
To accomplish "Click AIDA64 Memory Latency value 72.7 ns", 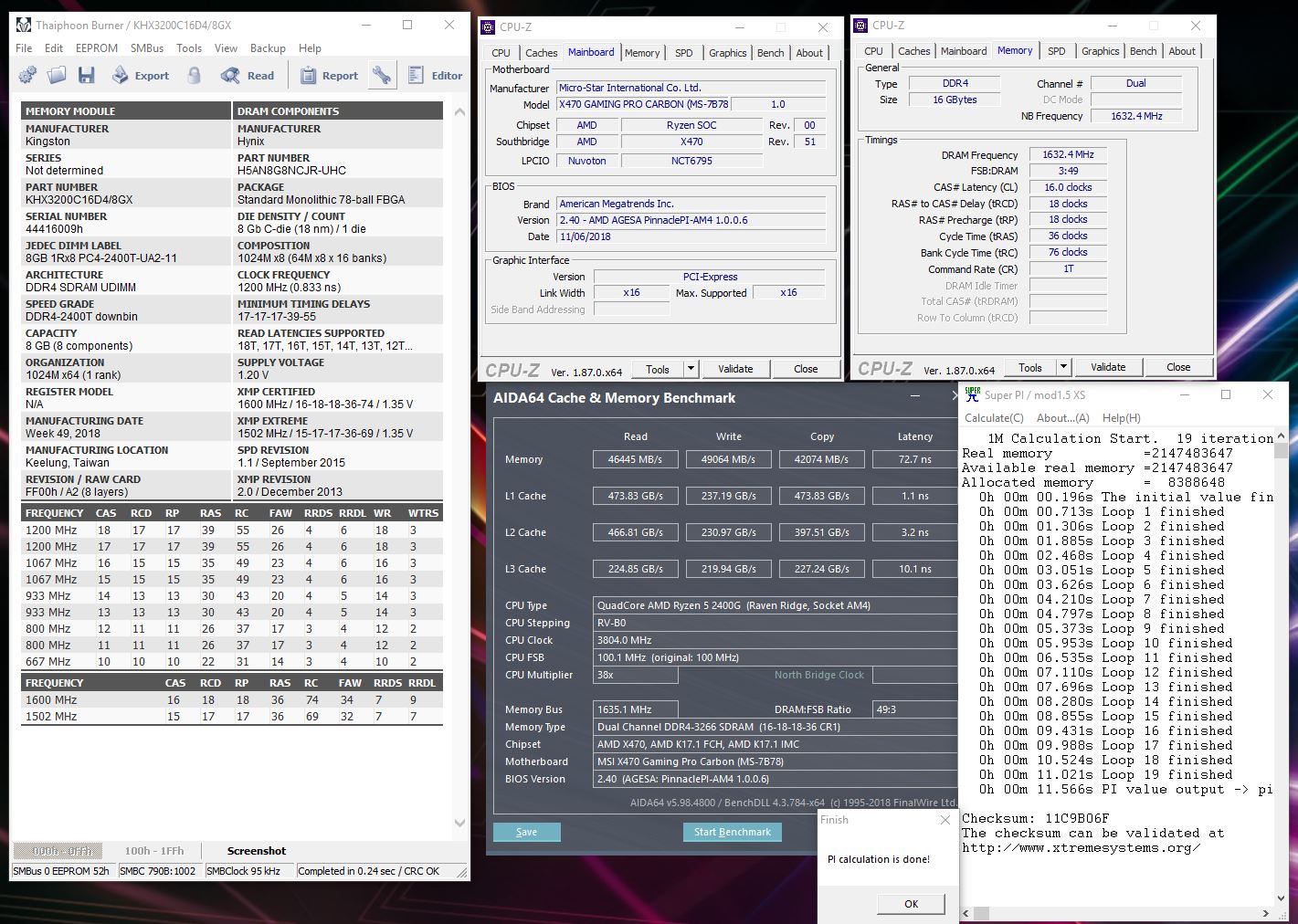I will (x=914, y=459).
